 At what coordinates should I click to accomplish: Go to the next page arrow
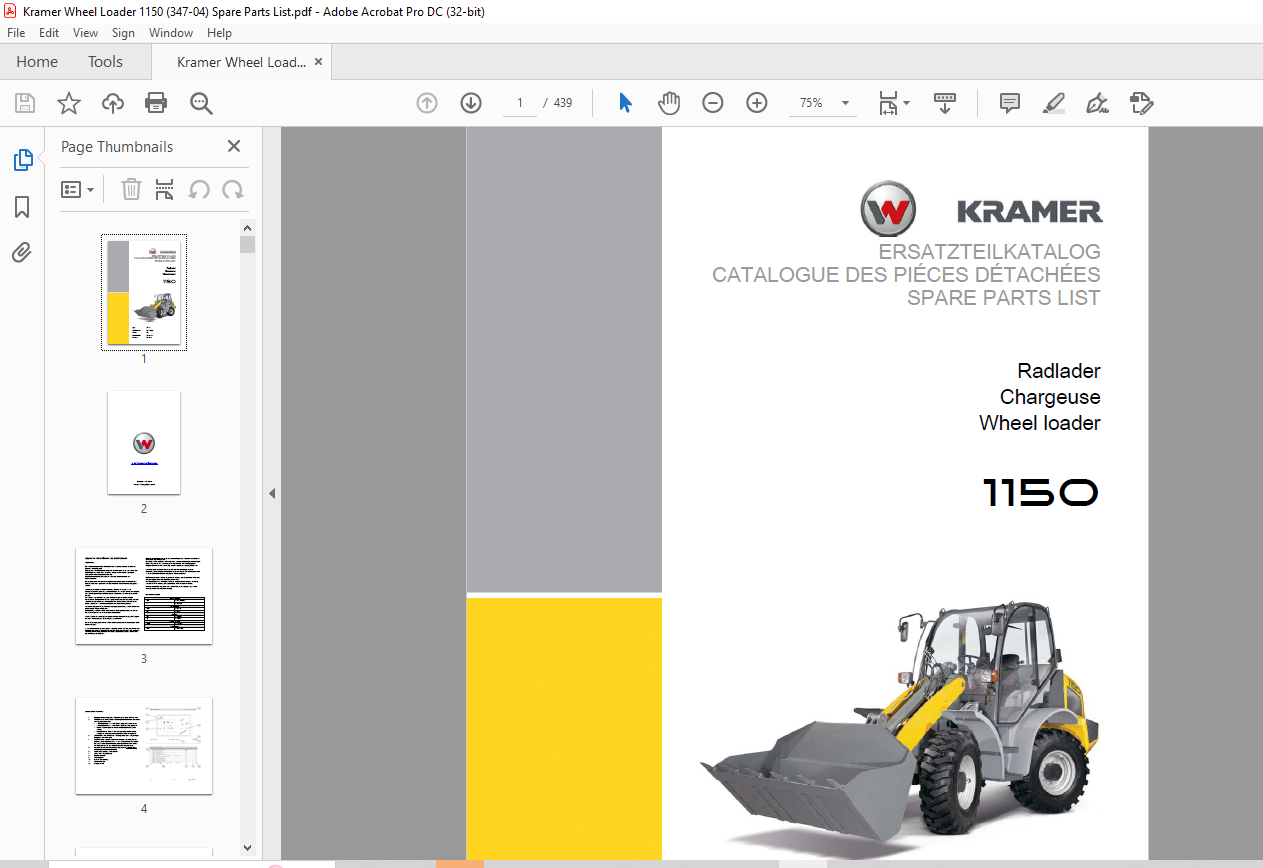[x=471, y=103]
